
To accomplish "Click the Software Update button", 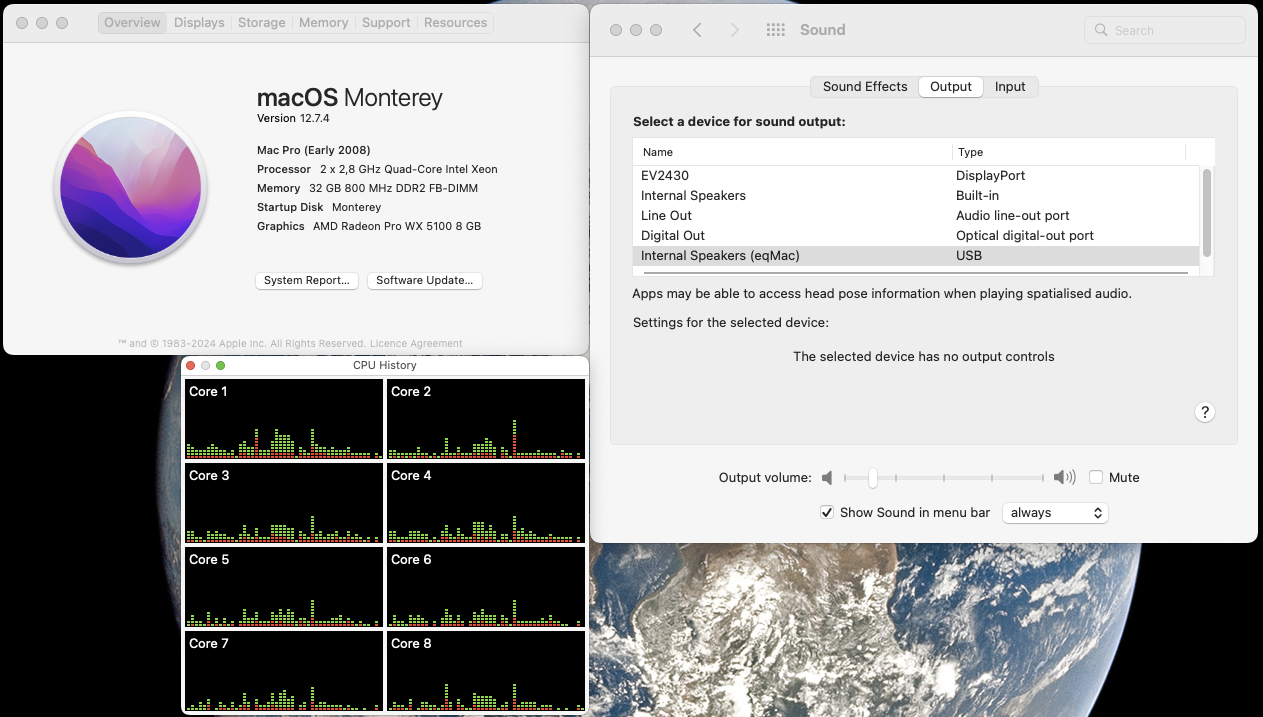I will point(425,281).
